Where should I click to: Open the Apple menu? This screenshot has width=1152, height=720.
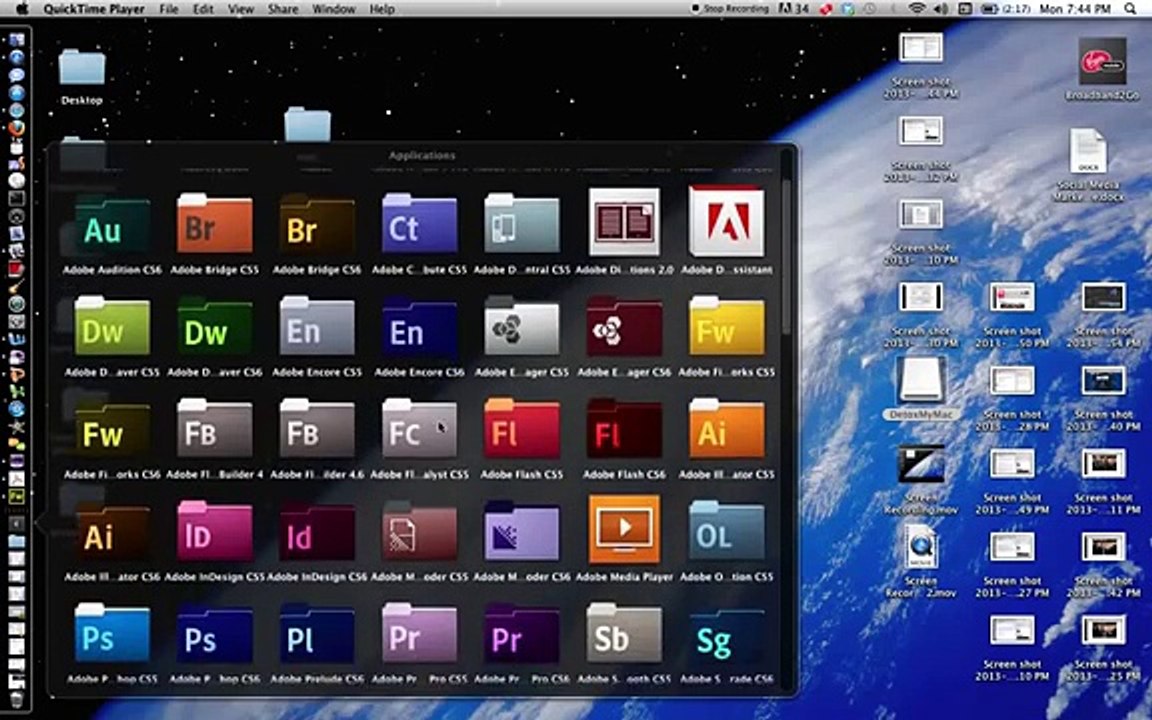(x=22, y=9)
